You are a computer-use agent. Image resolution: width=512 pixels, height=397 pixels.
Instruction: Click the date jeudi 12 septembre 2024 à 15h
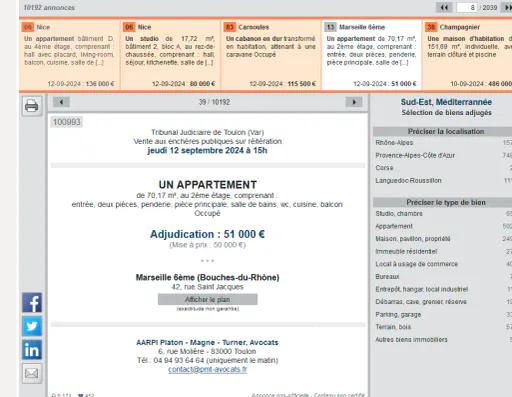pyautogui.click(x=207, y=150)
